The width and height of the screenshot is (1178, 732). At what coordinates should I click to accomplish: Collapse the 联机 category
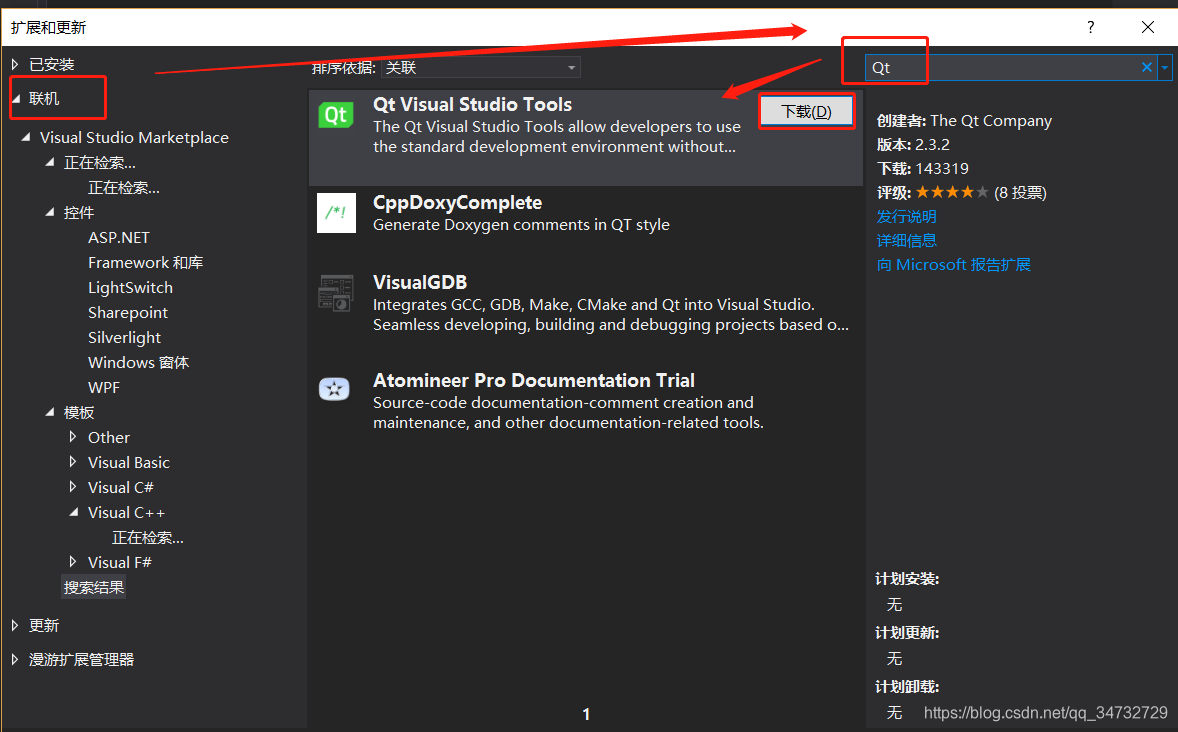(16, 98)
